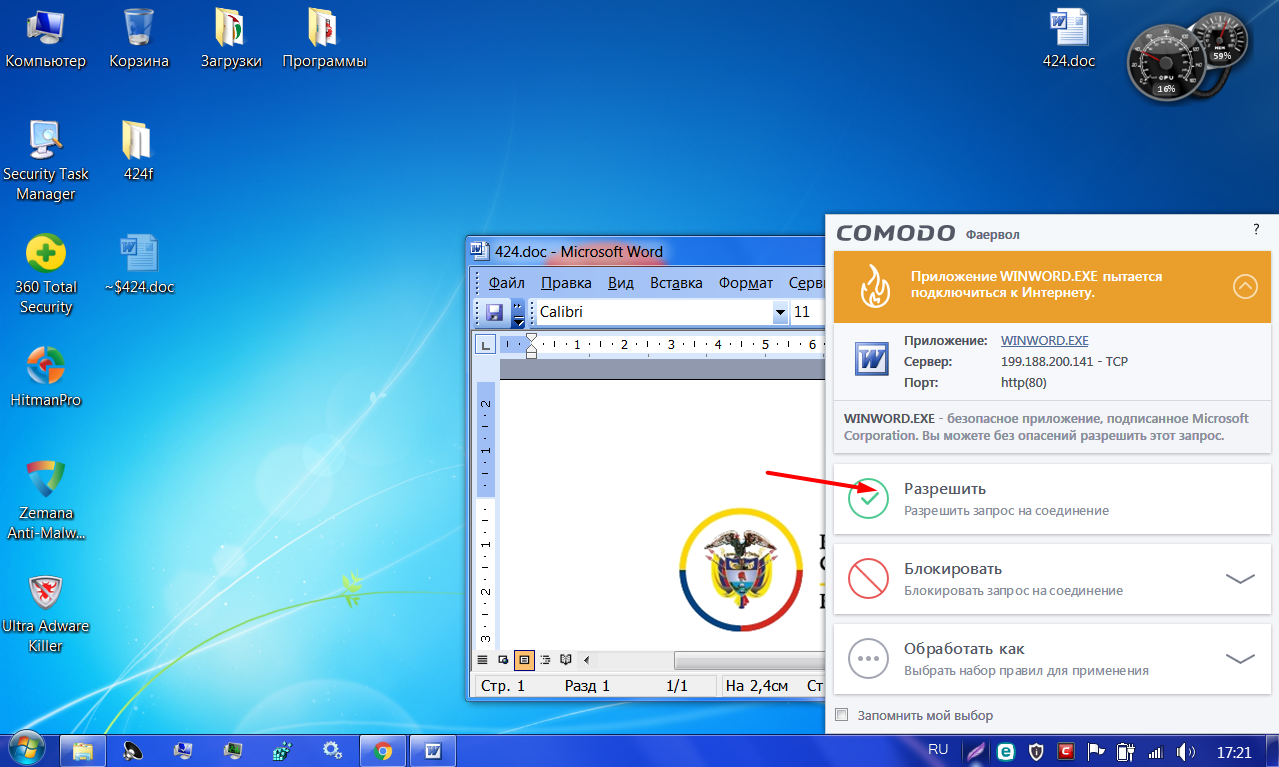This screenshot has width=1279, height=767.
Task: Select the ~$424.doc file icon
Action: (x=139, y=265)
